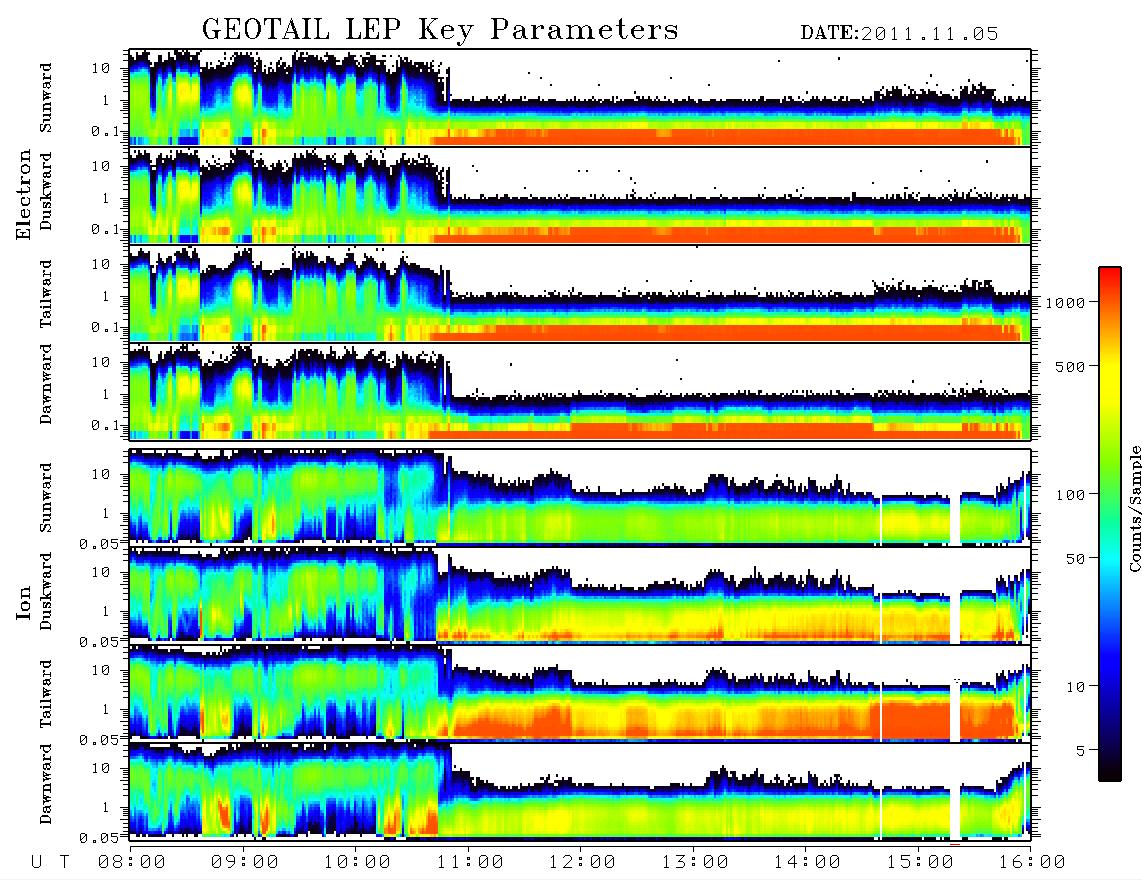Click the 13:00 time axis label
Screen dimensions: 1142x880
pyautogui.click(x=695, y=862)
